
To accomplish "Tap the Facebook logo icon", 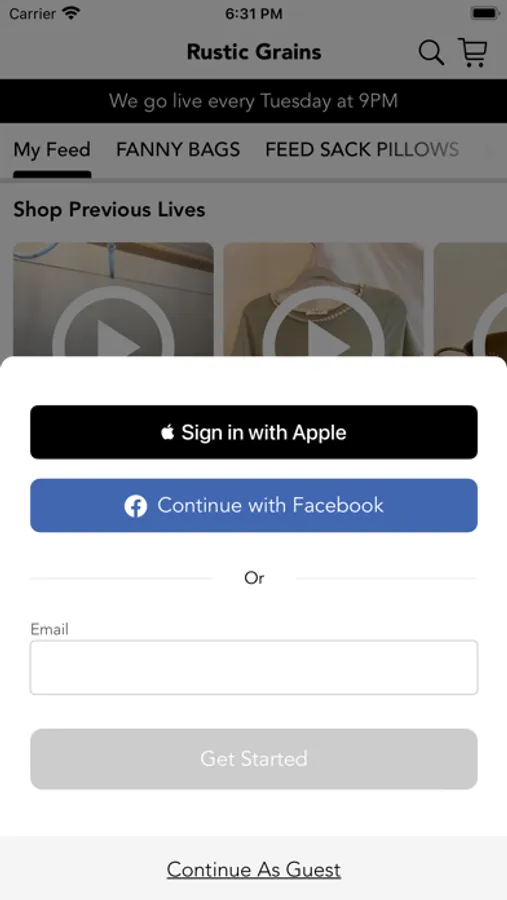I will click(x=136, y=506).
